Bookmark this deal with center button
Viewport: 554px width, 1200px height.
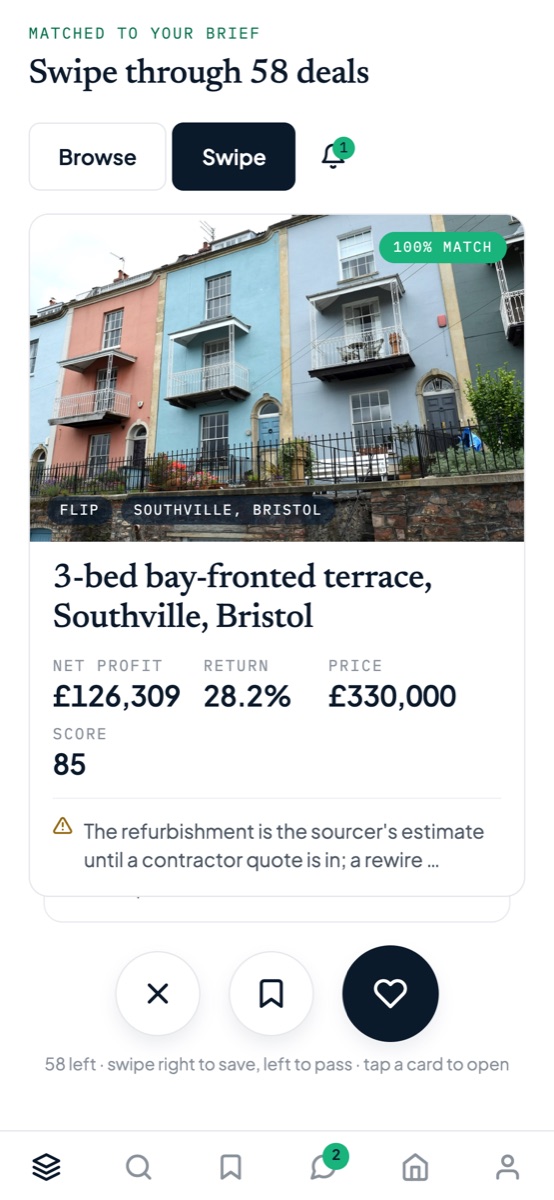coord(271,993)
